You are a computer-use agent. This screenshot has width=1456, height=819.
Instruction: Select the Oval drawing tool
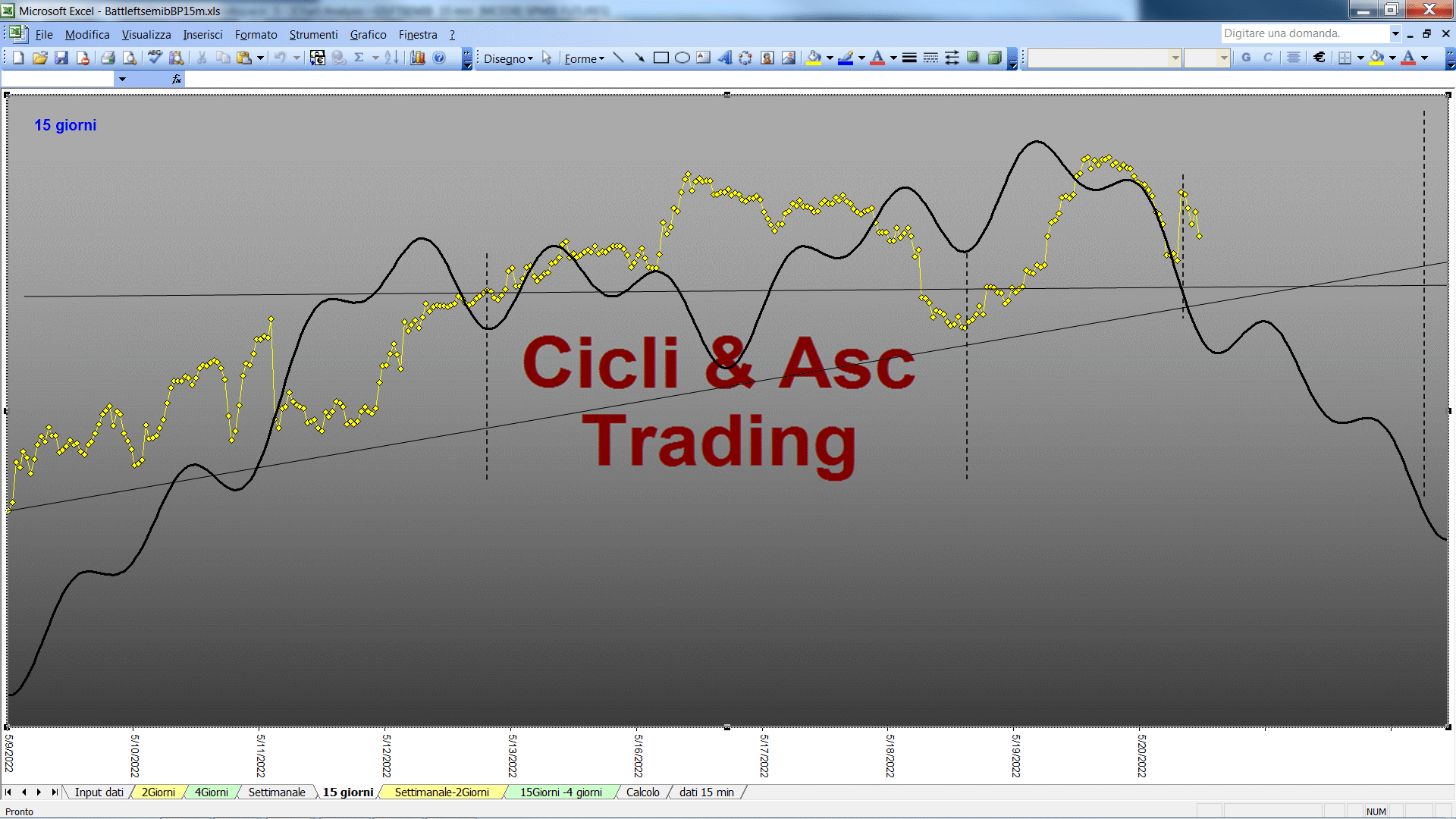(682, 58)
